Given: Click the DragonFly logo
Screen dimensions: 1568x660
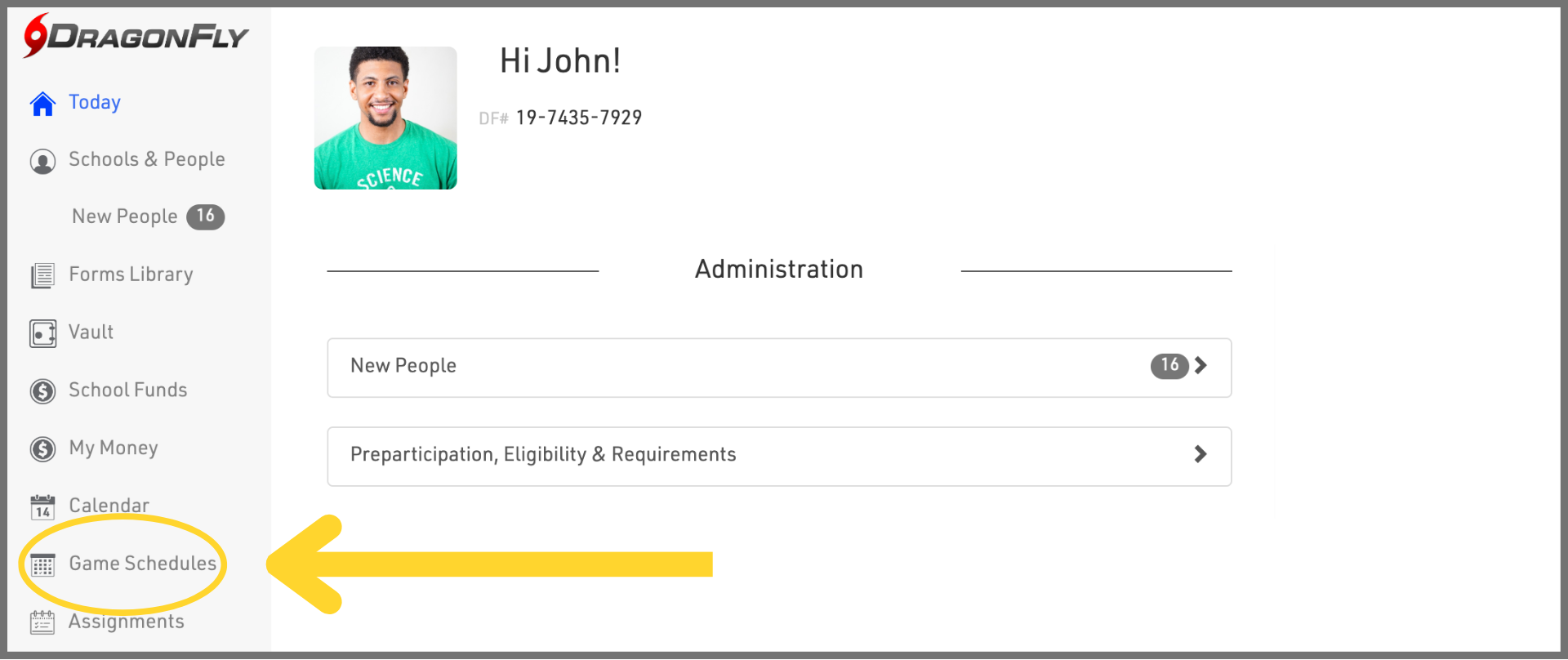Looking at the screenshot, I should coord(136,36).
